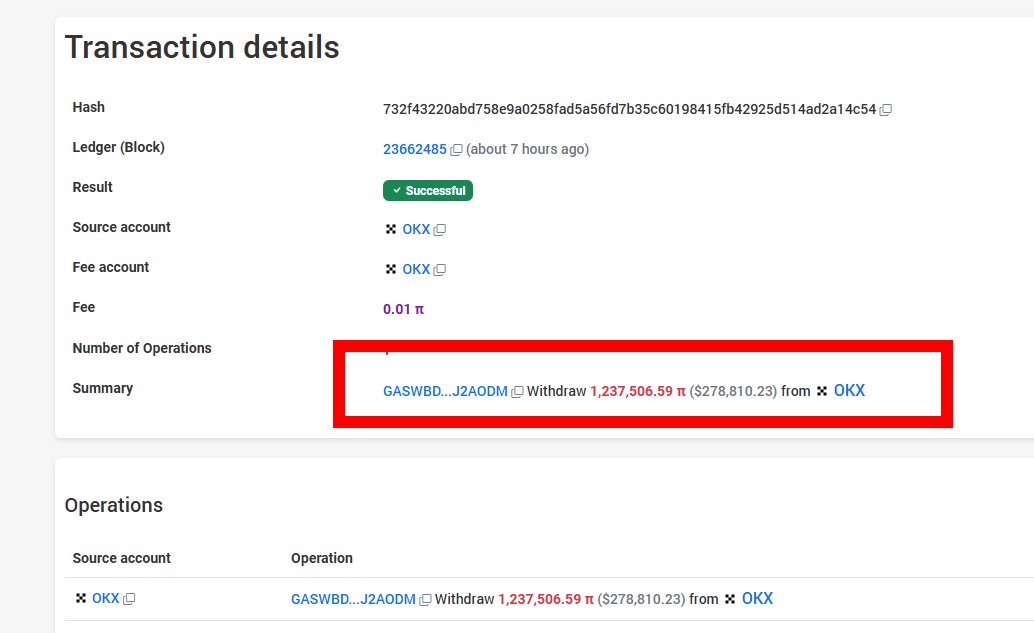This screenshot has height=633, width=1034.
Task: Select the fee value 0.01 π
Action: (x=404, y=309)
